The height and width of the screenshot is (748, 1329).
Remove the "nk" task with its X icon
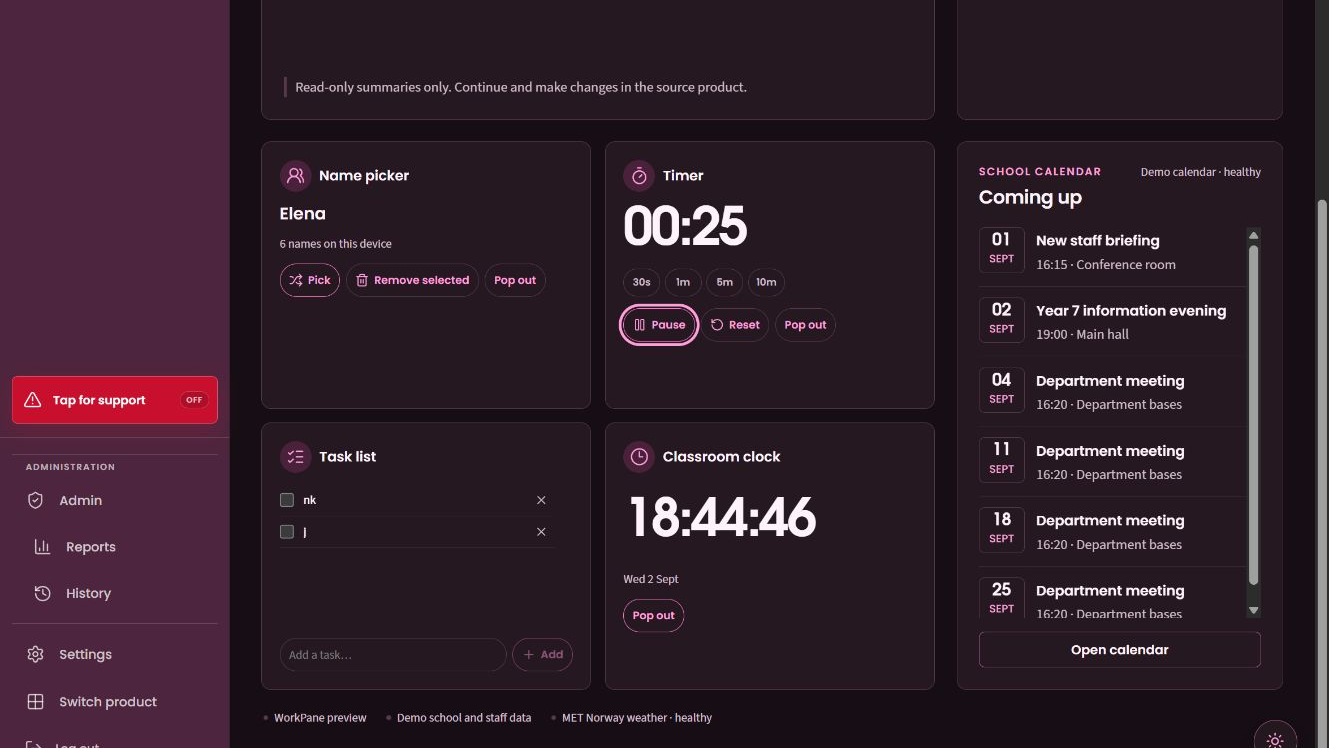coord(541,500)
